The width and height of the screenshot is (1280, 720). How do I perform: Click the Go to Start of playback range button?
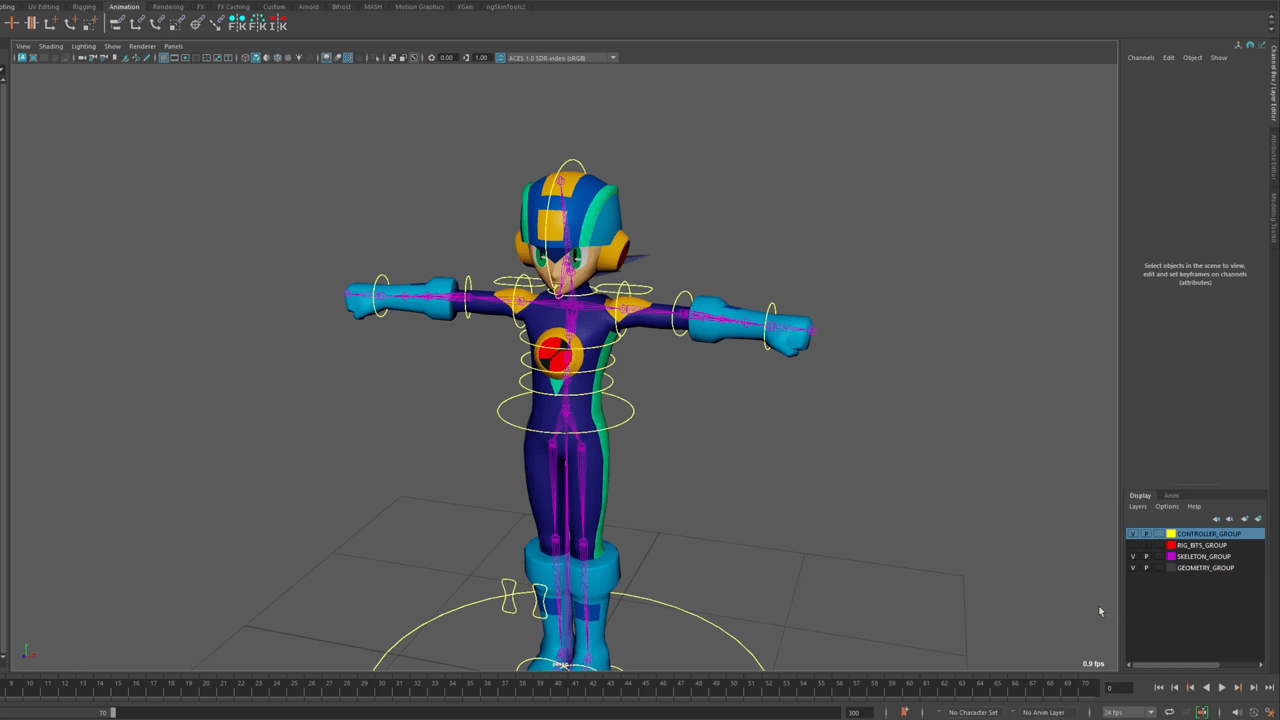[x=1159, y=687]
